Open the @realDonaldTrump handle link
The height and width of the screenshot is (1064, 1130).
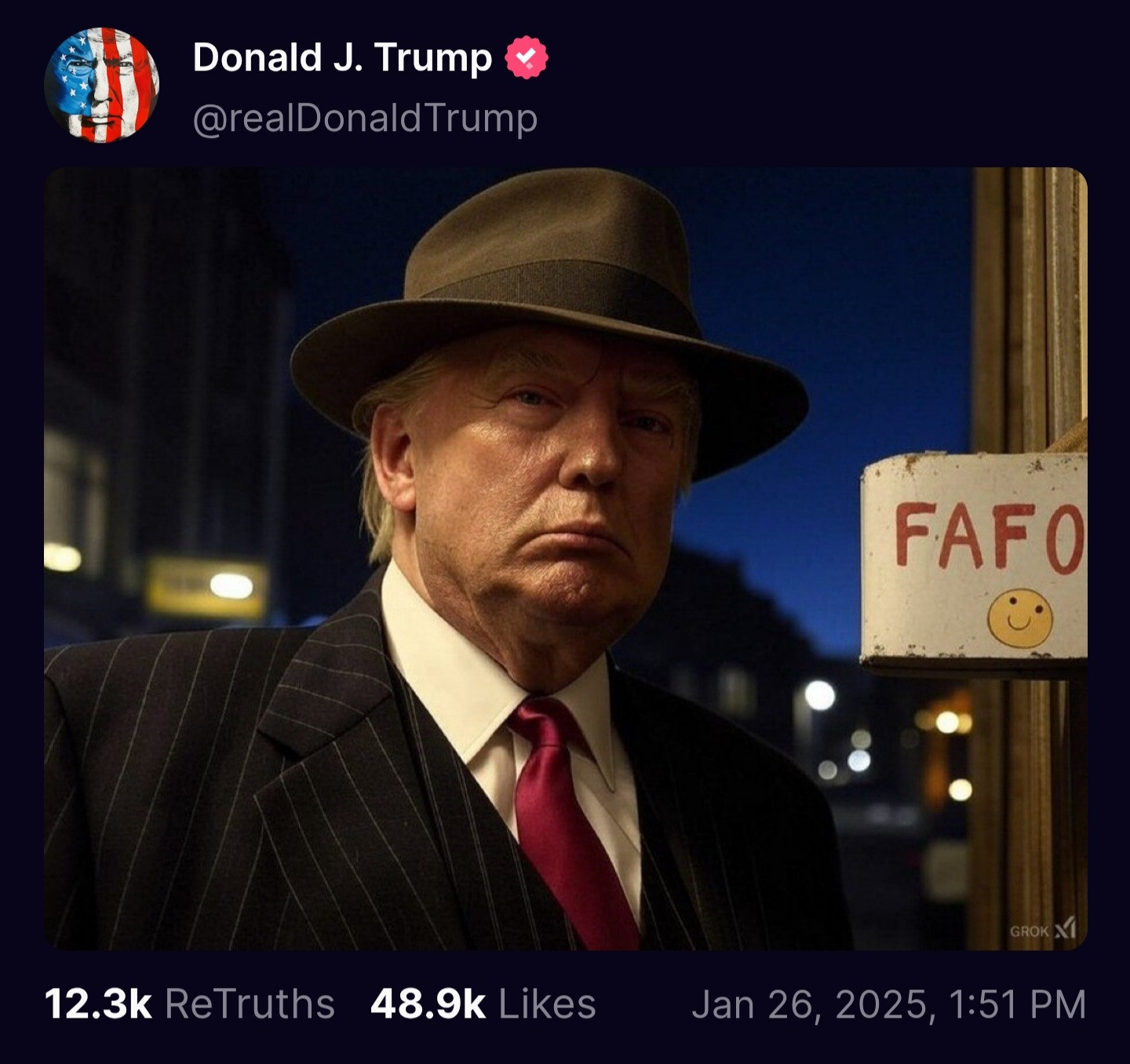point(365,118)
